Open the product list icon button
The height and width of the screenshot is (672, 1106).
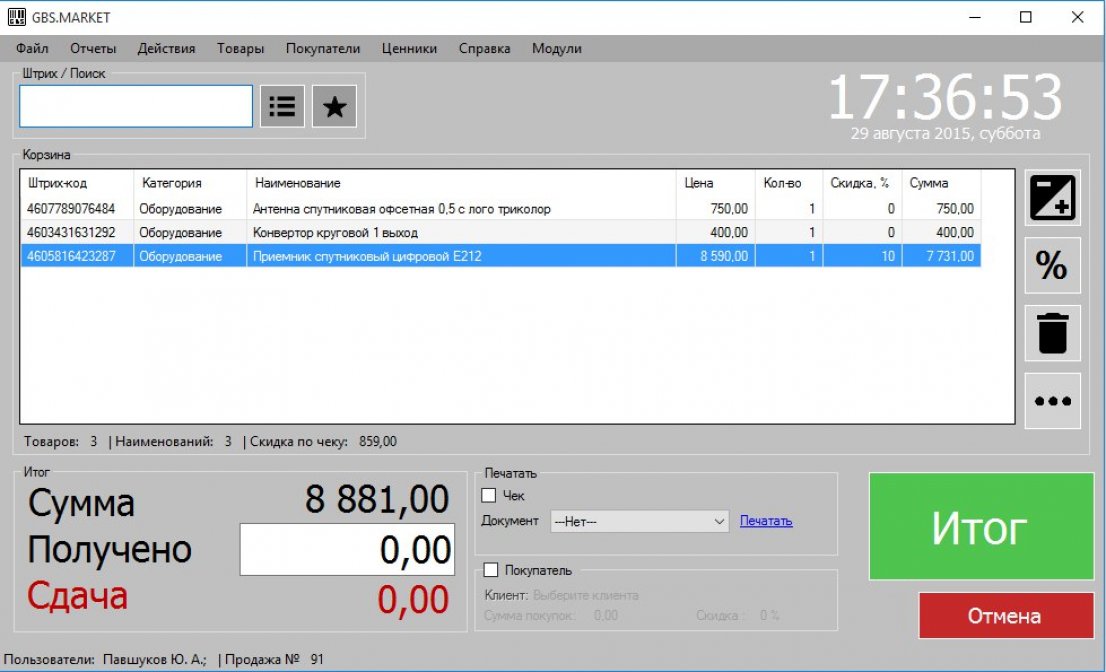pyautogui.click(x=282, y=106)
